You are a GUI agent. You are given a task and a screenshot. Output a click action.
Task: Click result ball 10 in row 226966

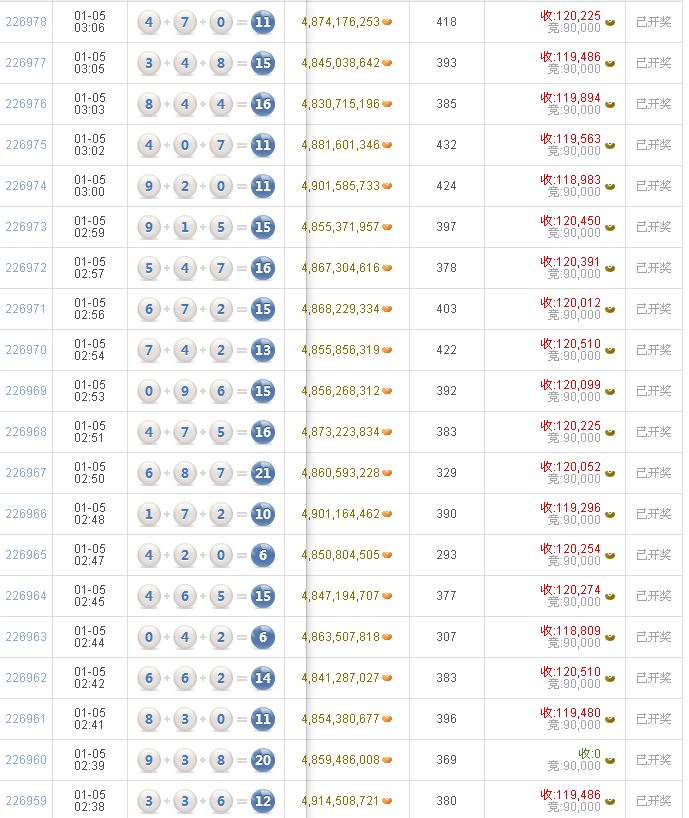pos(263,514)
